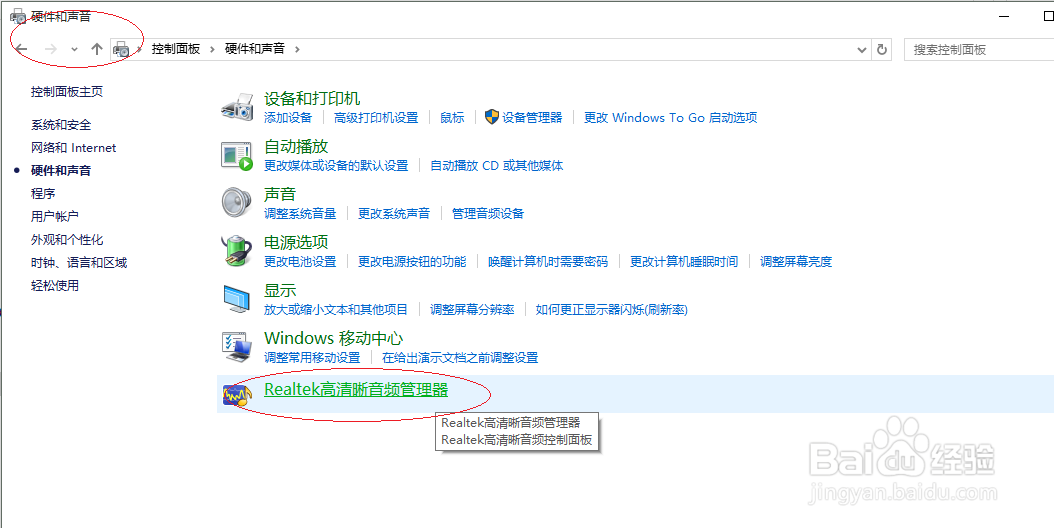Open 网络和 Internet in sidebar
This screenshot has height=528, width=1054.
pyautogui.click(x=74, y=148)
